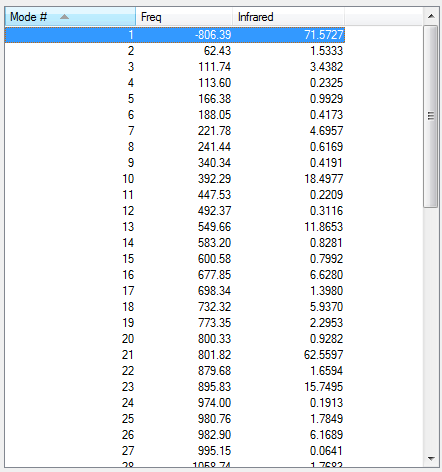
Task: Select mode 16 with frequency 677.85
Action: 175,275
